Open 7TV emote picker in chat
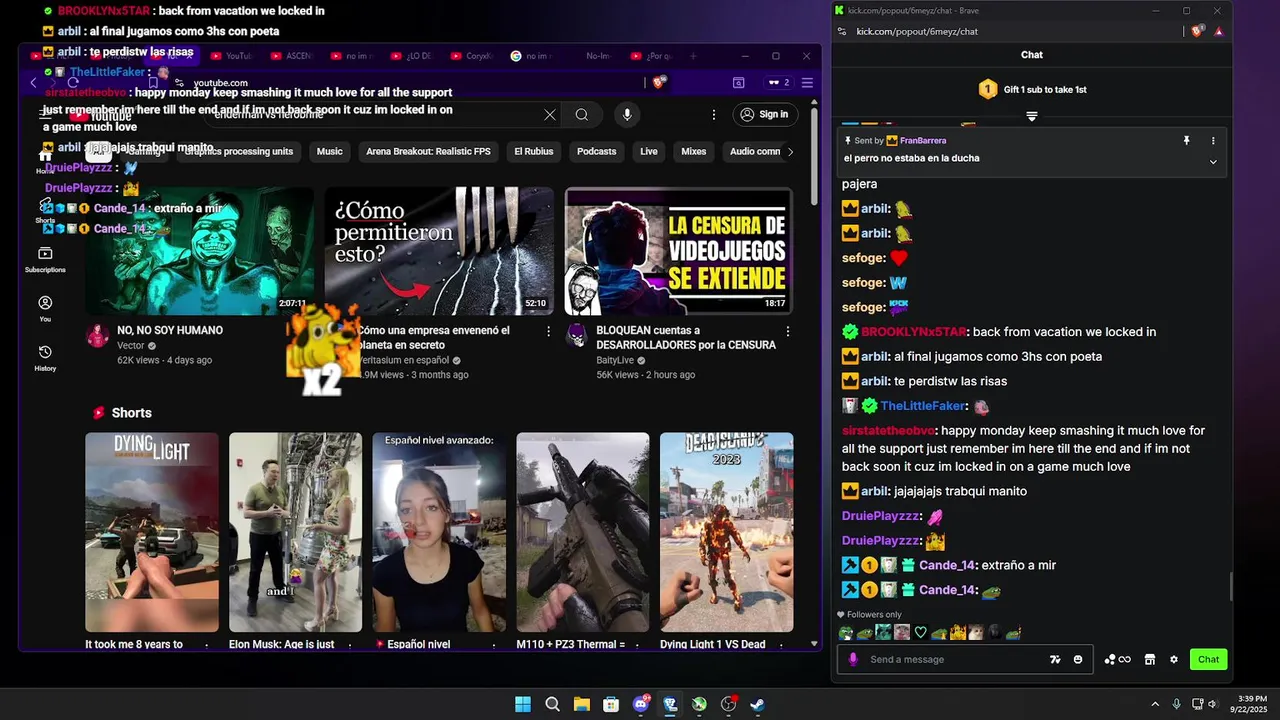The height and width of the screenshot is (720, 1280). pyautogui.click(x=1055, y=659)
